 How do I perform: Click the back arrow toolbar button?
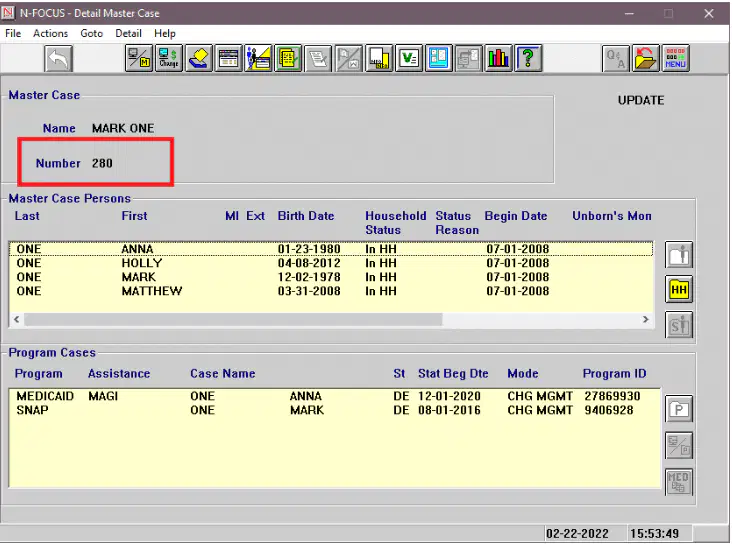pyautogui.click(x=58, y=58)
